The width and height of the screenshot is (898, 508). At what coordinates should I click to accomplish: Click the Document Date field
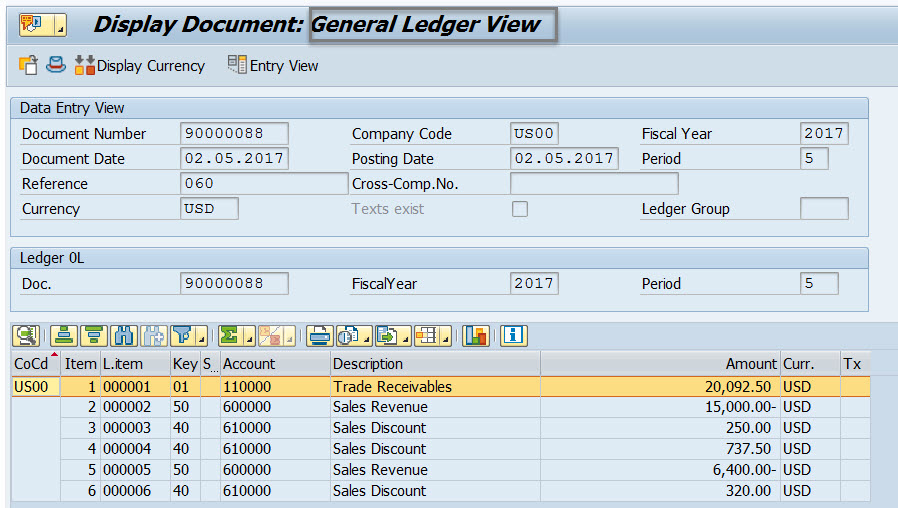tap(234, 159)
